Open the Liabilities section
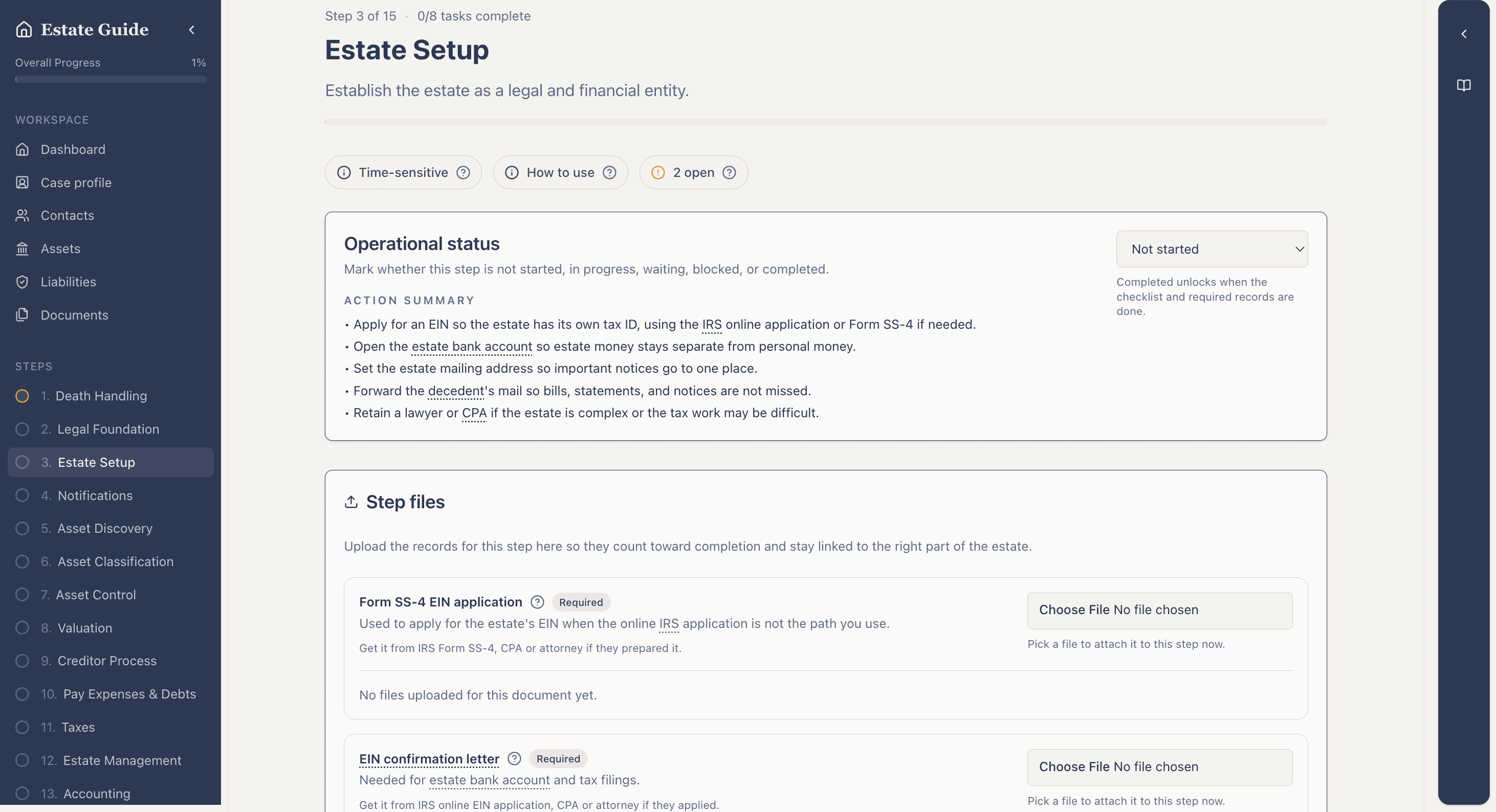 [111, 282]
